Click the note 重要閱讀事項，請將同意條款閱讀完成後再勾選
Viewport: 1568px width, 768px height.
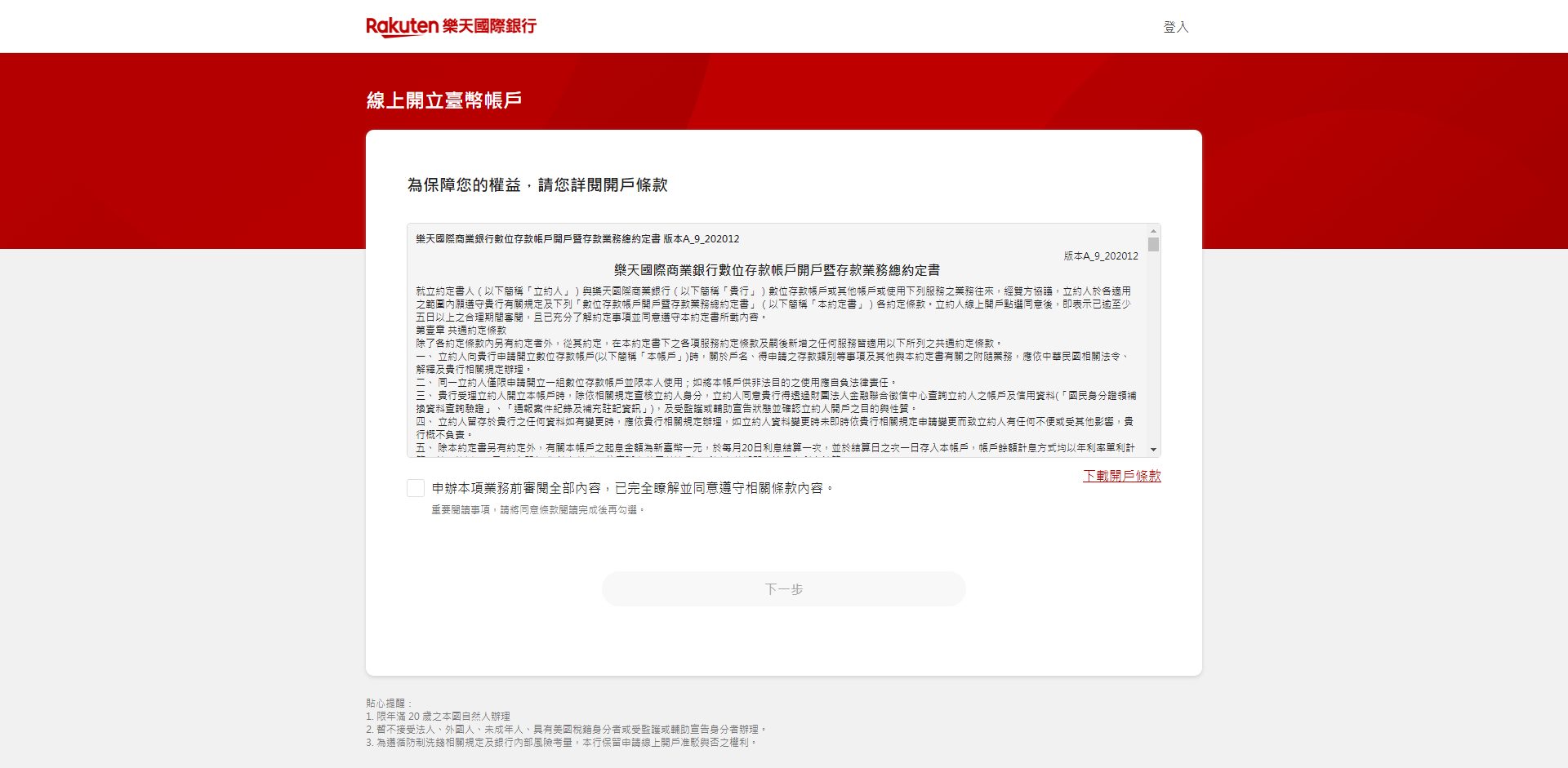(x=538, y=510)
